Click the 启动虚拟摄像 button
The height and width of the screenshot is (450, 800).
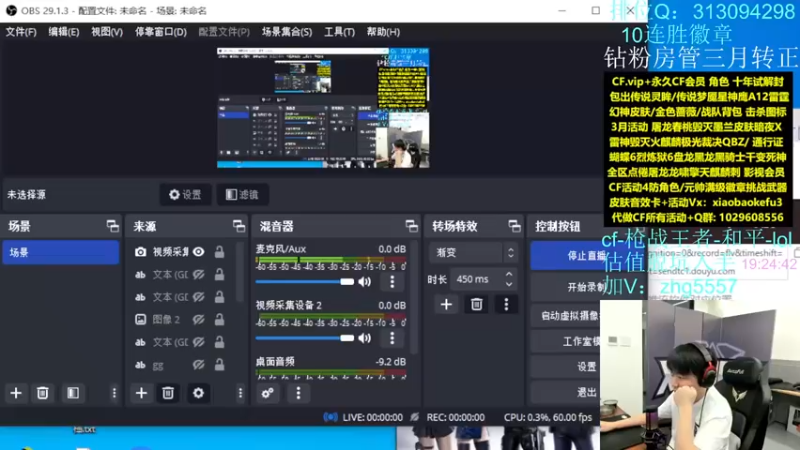pyautogui.click(x=568, y=316)
